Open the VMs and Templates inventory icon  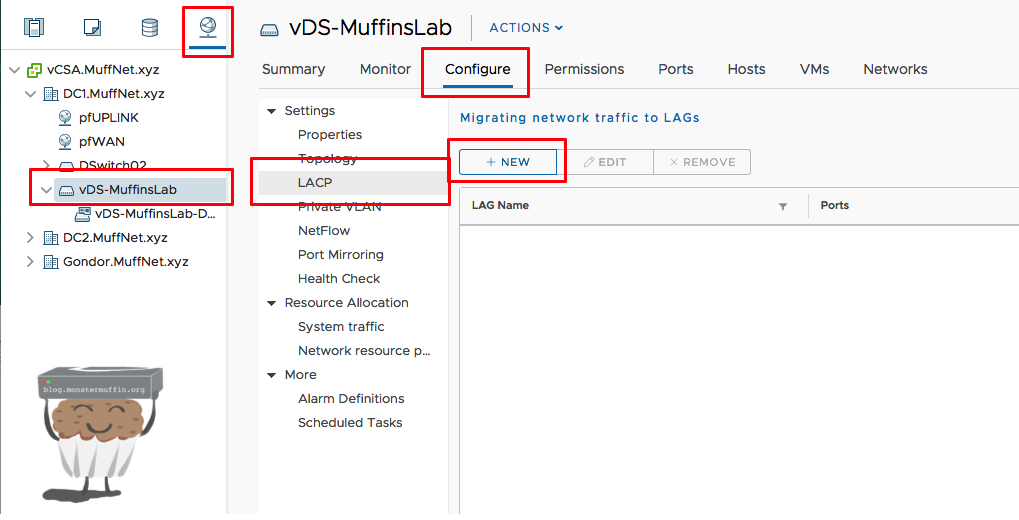pos(92,27)
